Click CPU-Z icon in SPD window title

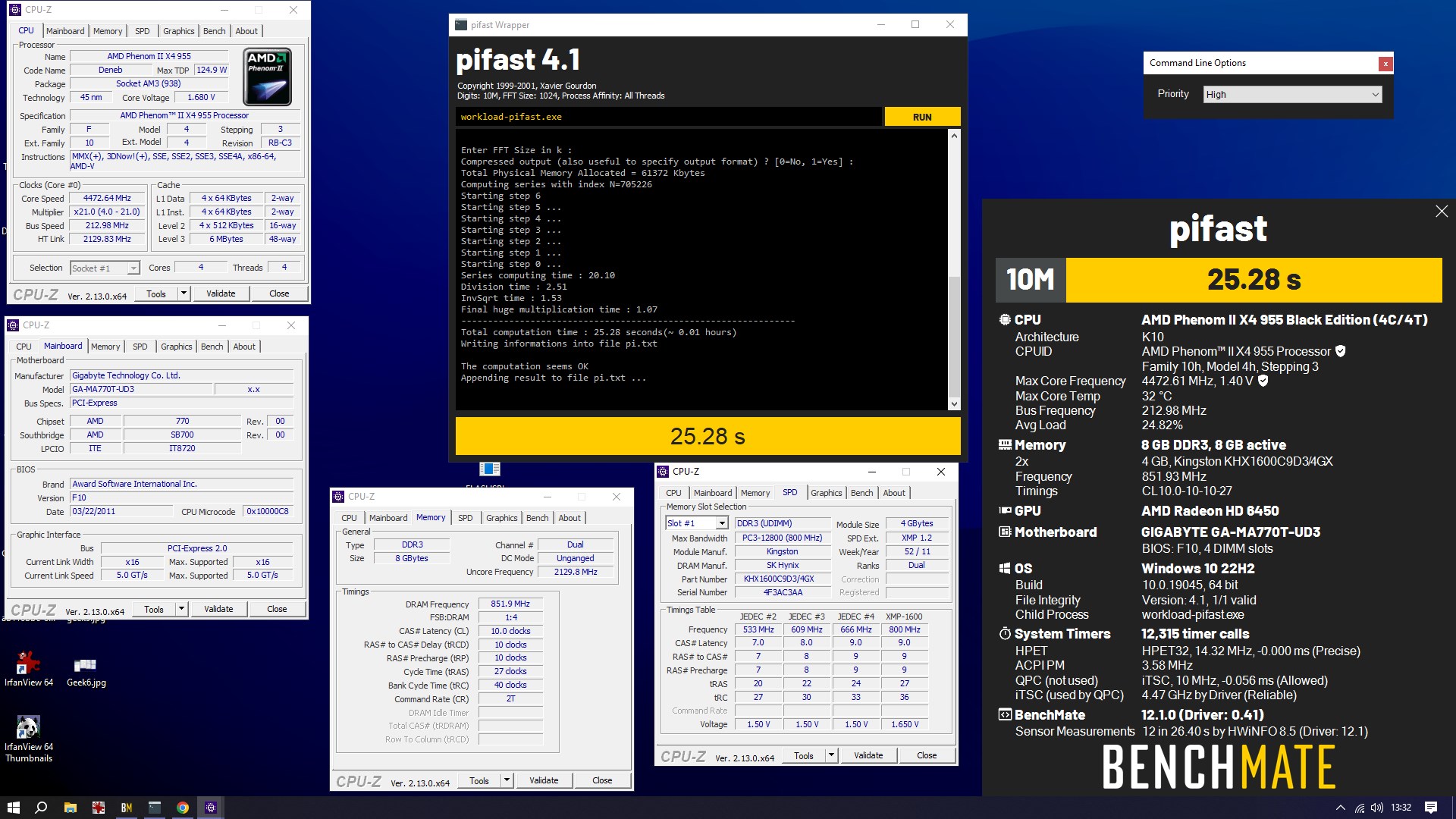(663, 472)
